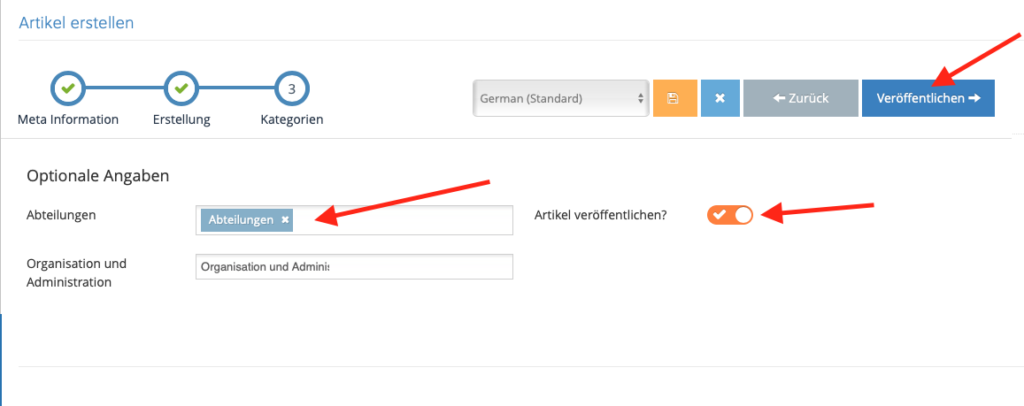
Task: Go back with the Zurück button
Action: pos(801,99)
